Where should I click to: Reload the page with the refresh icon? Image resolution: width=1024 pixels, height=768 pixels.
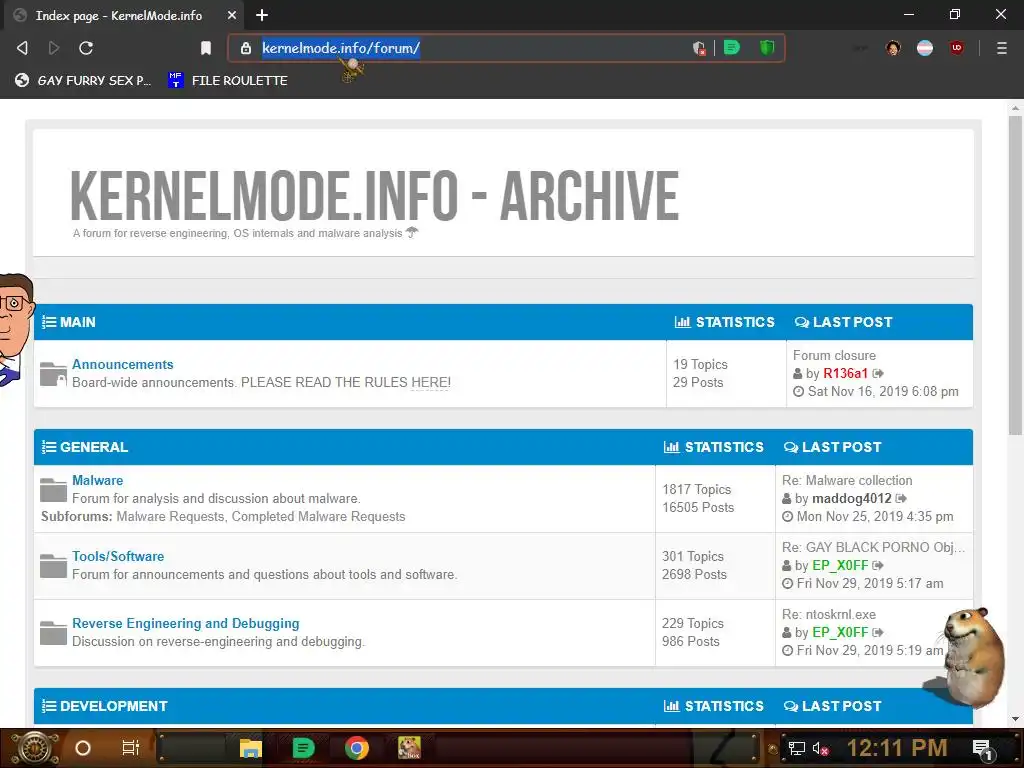86,48
